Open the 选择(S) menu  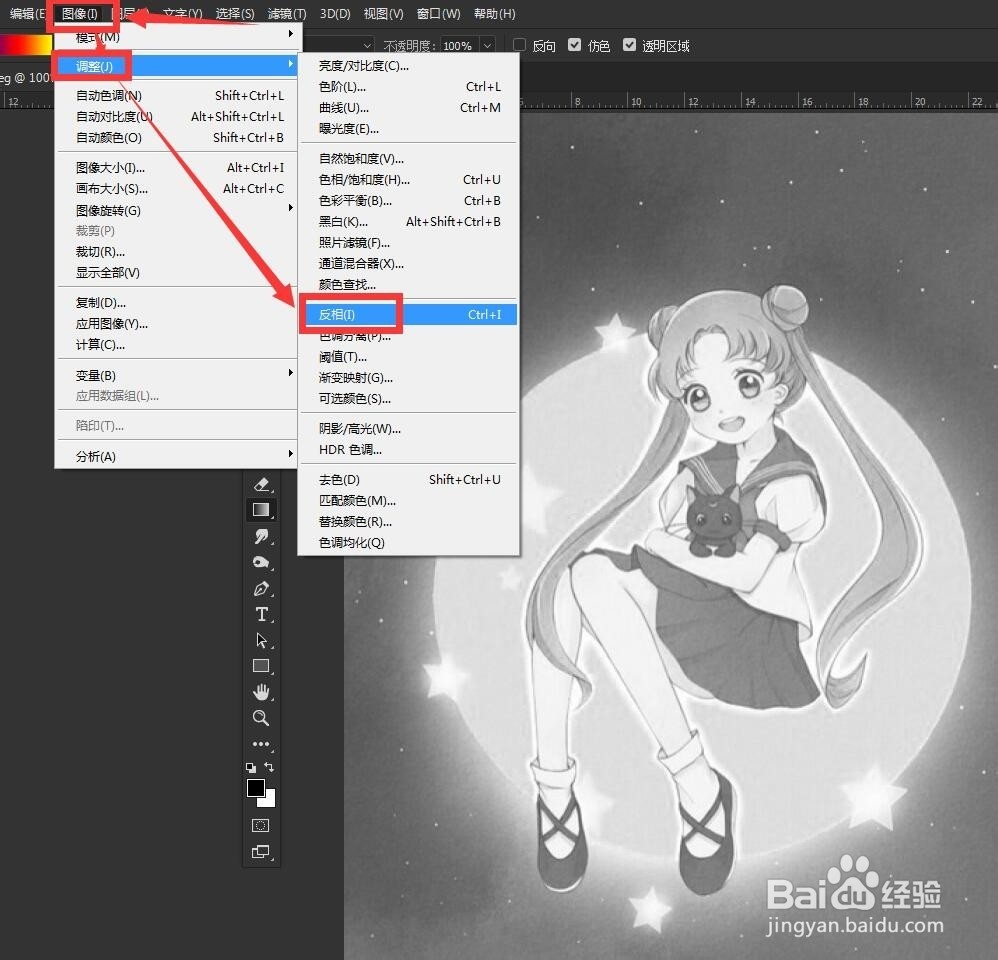pos(235,13)
